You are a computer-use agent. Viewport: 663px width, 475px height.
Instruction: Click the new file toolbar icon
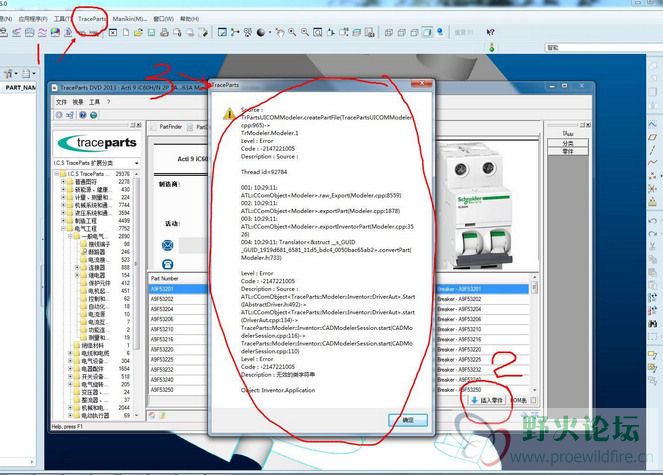click(x=126, y=32)
